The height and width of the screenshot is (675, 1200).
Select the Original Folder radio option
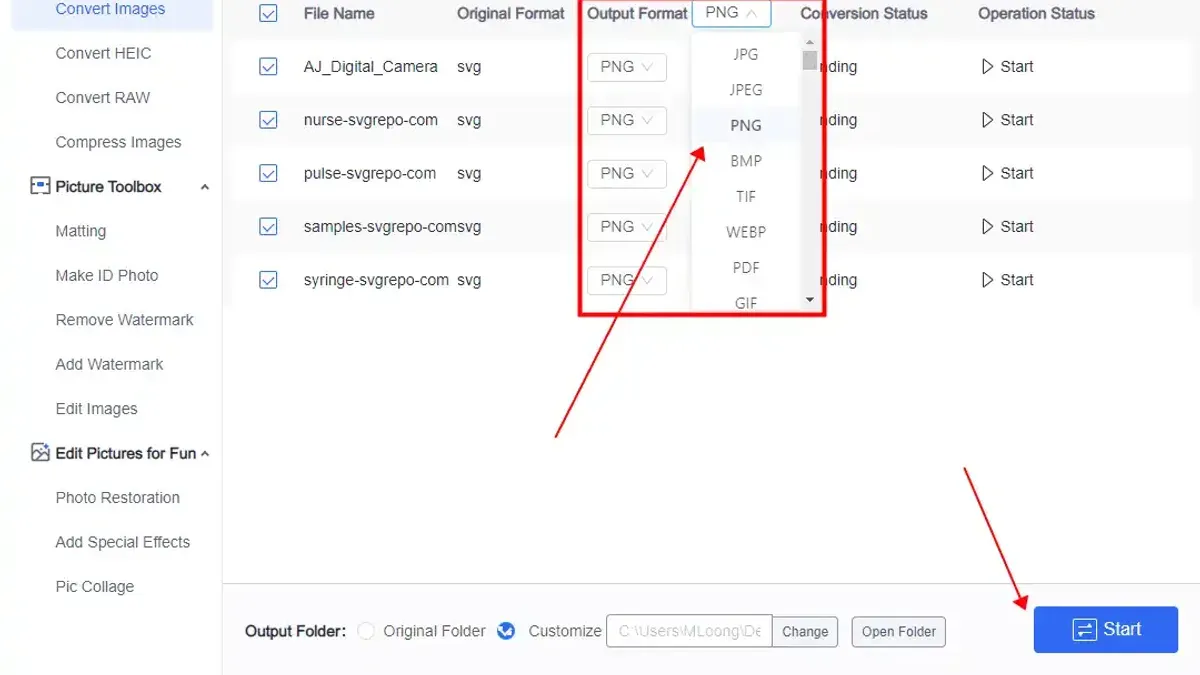point(366,631)
